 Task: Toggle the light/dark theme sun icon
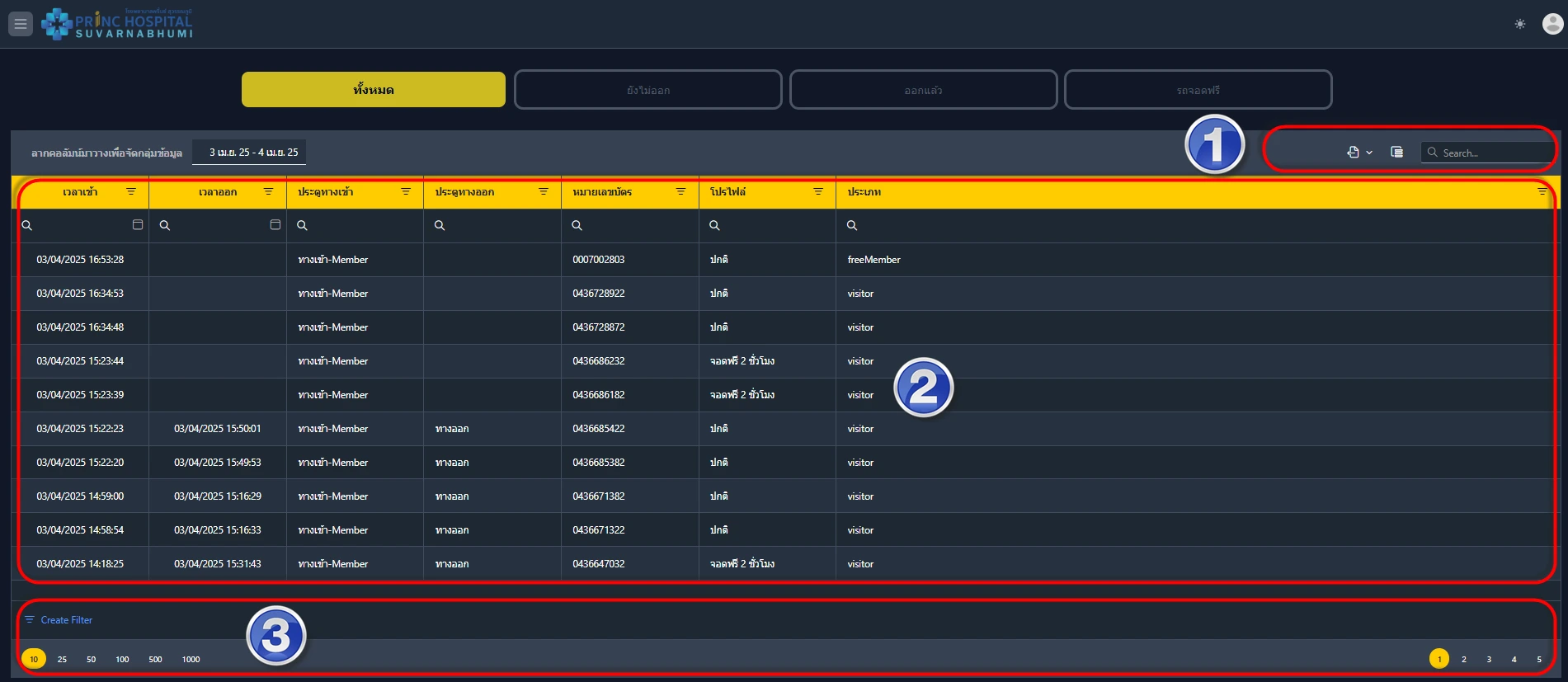[x=1519, y=24]
